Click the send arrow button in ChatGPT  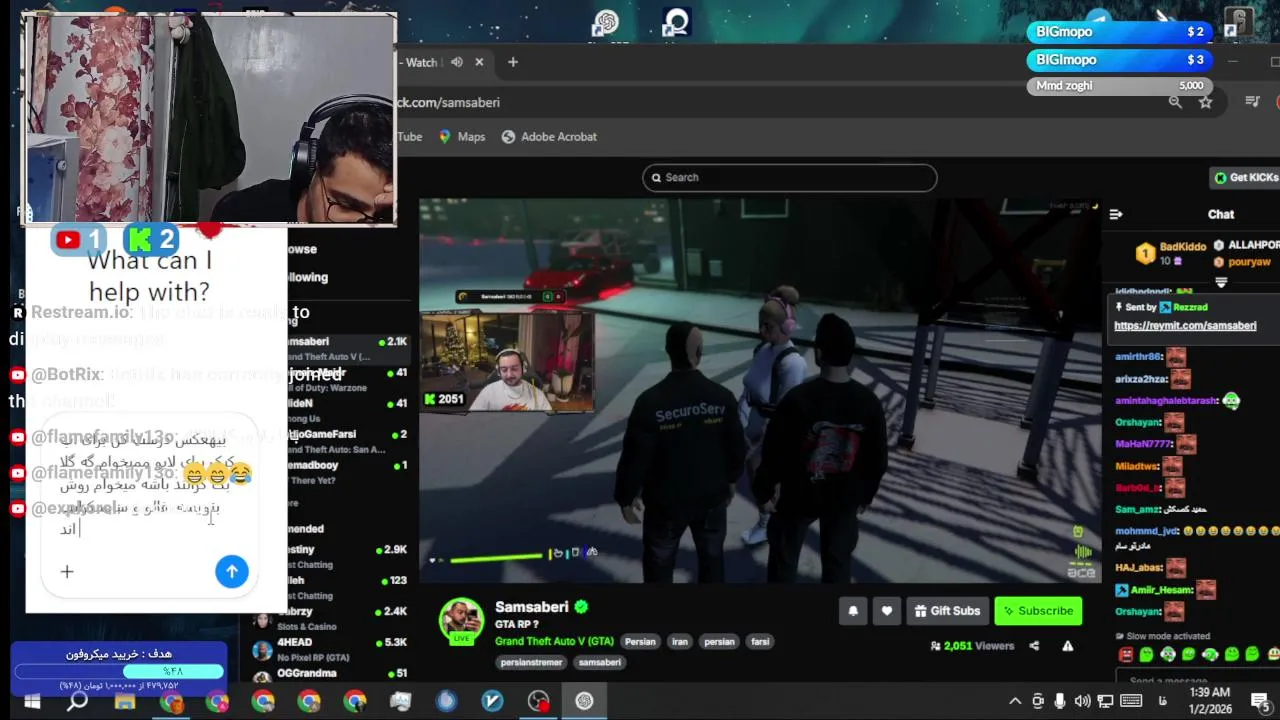[231, 571]
